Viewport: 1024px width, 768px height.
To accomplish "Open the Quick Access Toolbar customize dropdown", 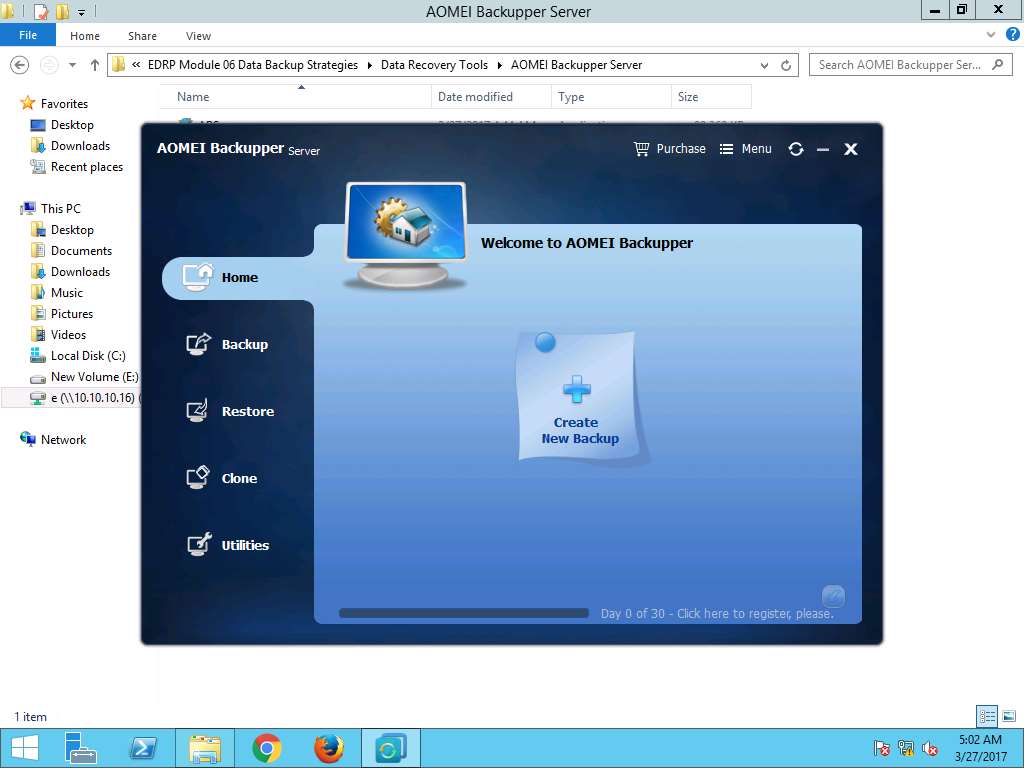I will click(81, 12).
